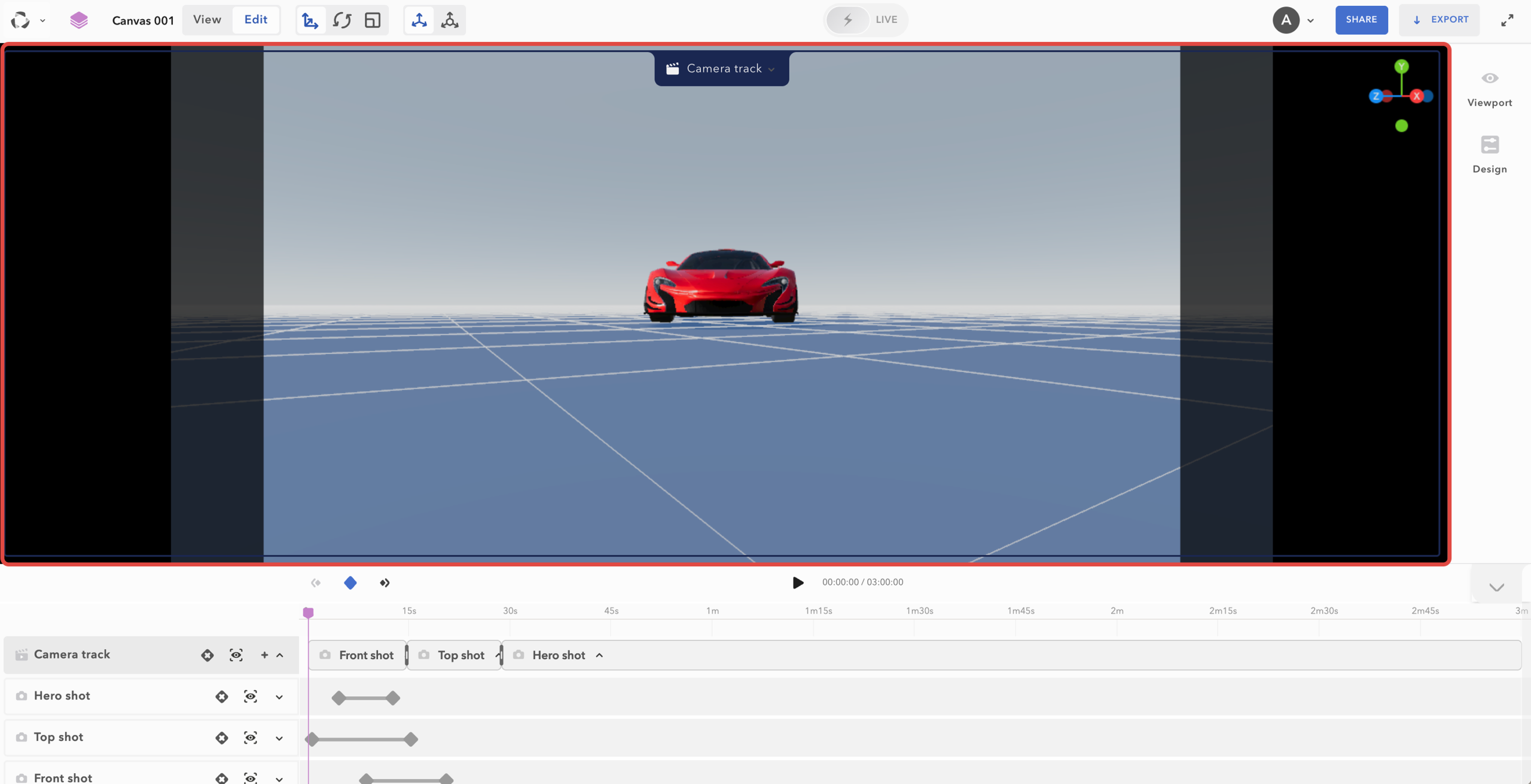Viewport: 1531px width, 784px height.
Task: Toggle Camera track view target
Action: pyautogui.click(x=236, y=655)
